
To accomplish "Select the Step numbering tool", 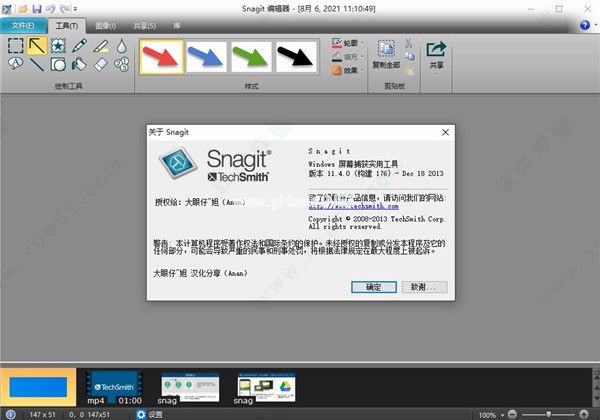I will (122, 64).
